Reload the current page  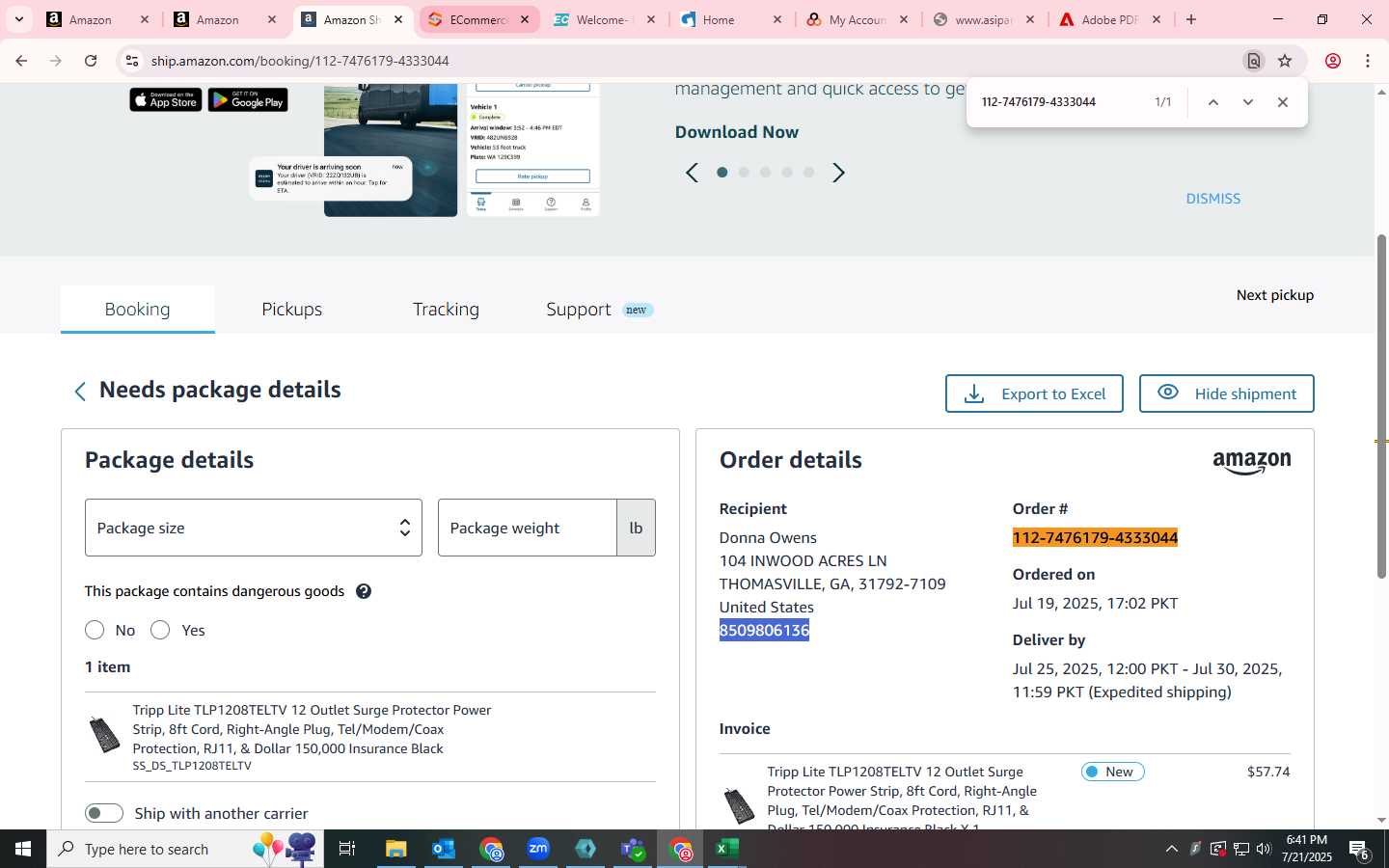[91, 61]
